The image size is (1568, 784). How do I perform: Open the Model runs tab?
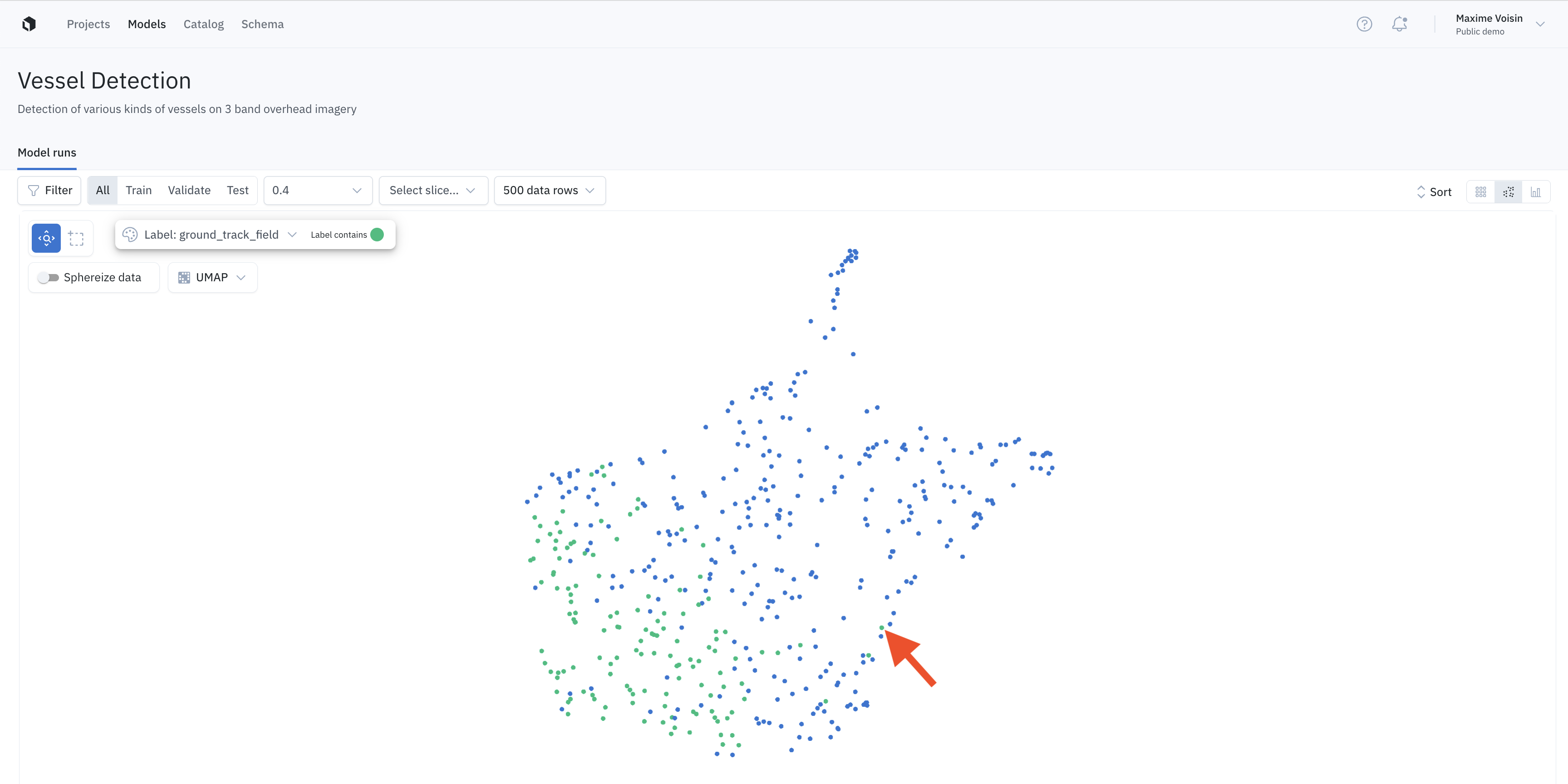(x=47, y=153)
